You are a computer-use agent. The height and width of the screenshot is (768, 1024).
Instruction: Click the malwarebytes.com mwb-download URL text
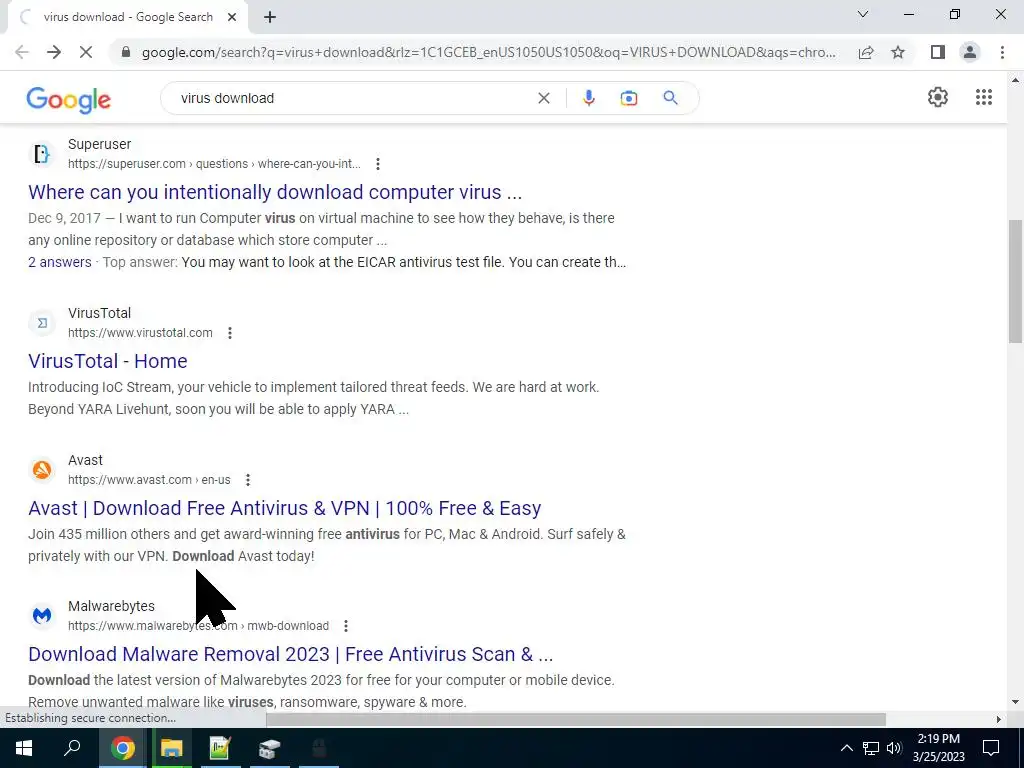point(199,626)
